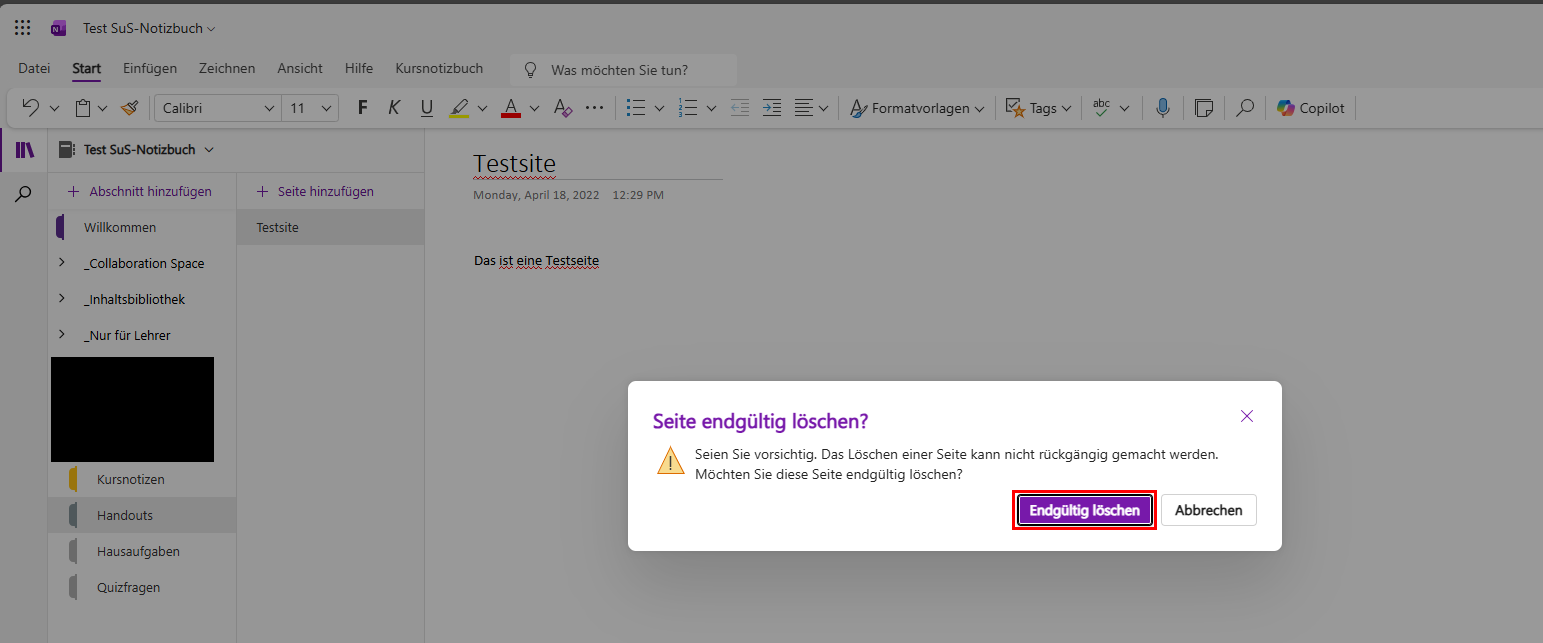
Task: Open the app launcher grid icon
Action: click(22, 28)
